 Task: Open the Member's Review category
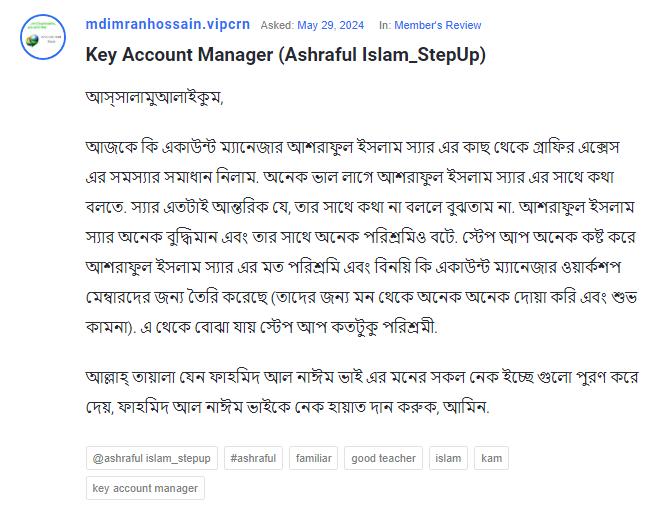444,25
